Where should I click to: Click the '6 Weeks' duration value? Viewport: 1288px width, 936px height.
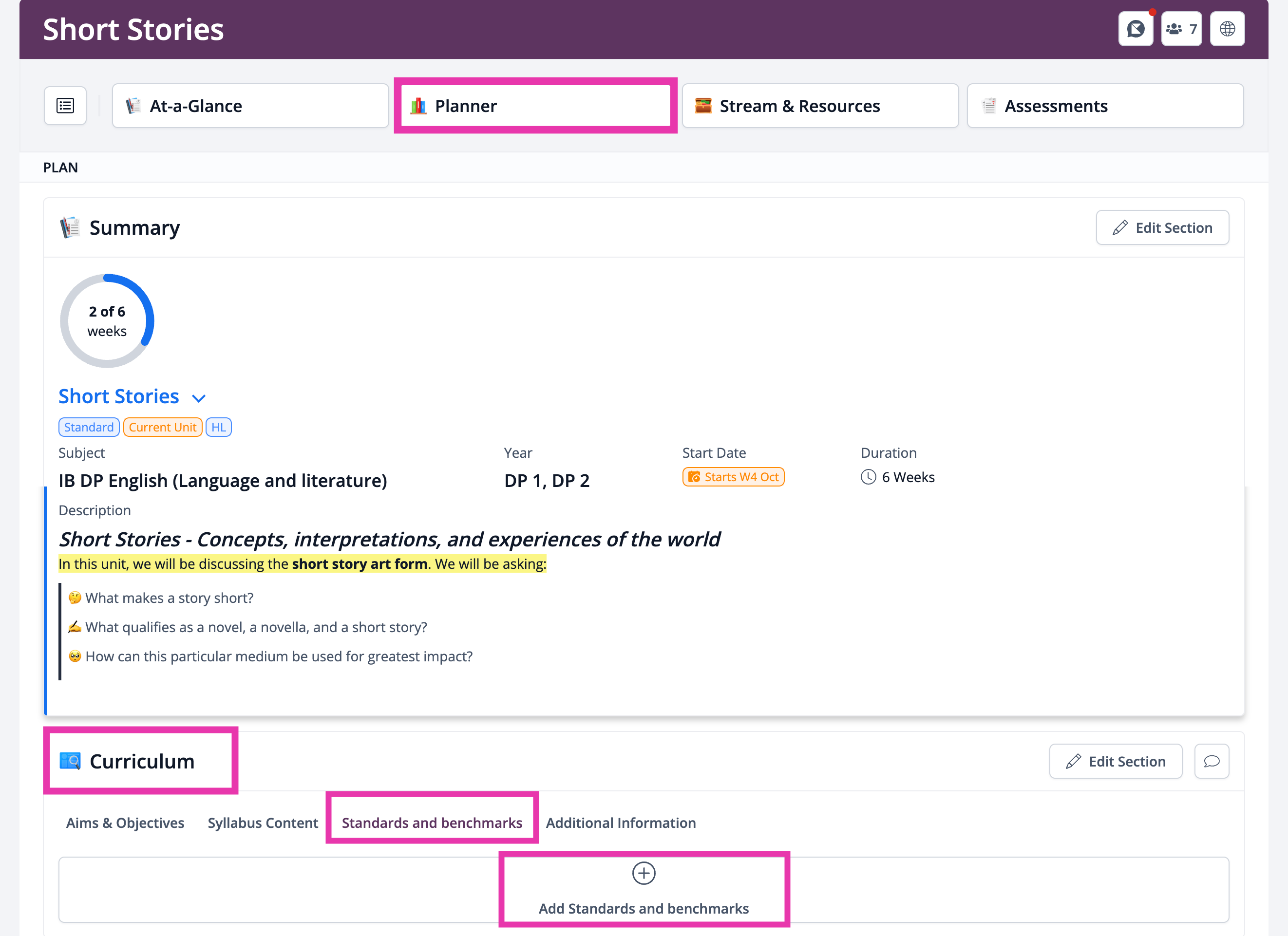pos(908,477)
